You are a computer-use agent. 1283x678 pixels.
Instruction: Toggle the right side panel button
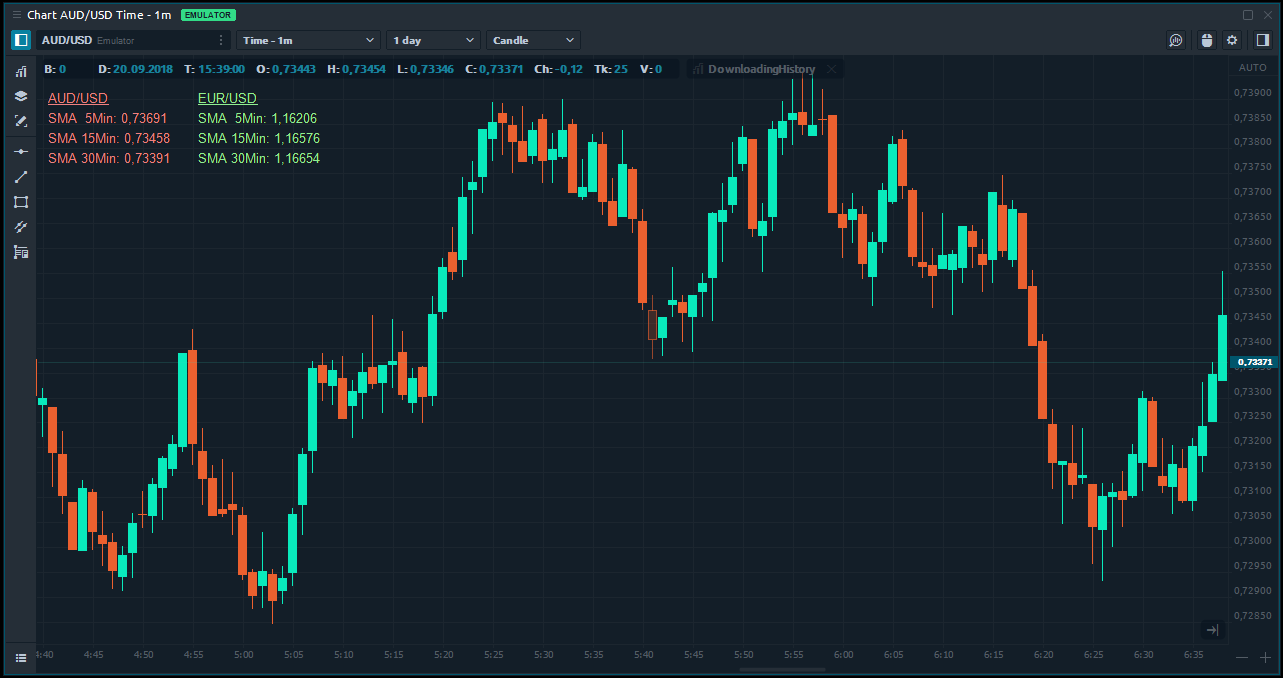tap(1262, 40)
